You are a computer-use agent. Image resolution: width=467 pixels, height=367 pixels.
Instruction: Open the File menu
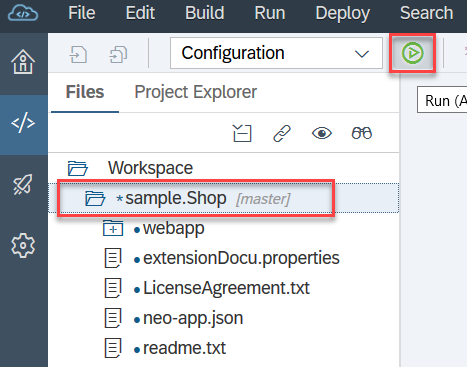(82, 13)
